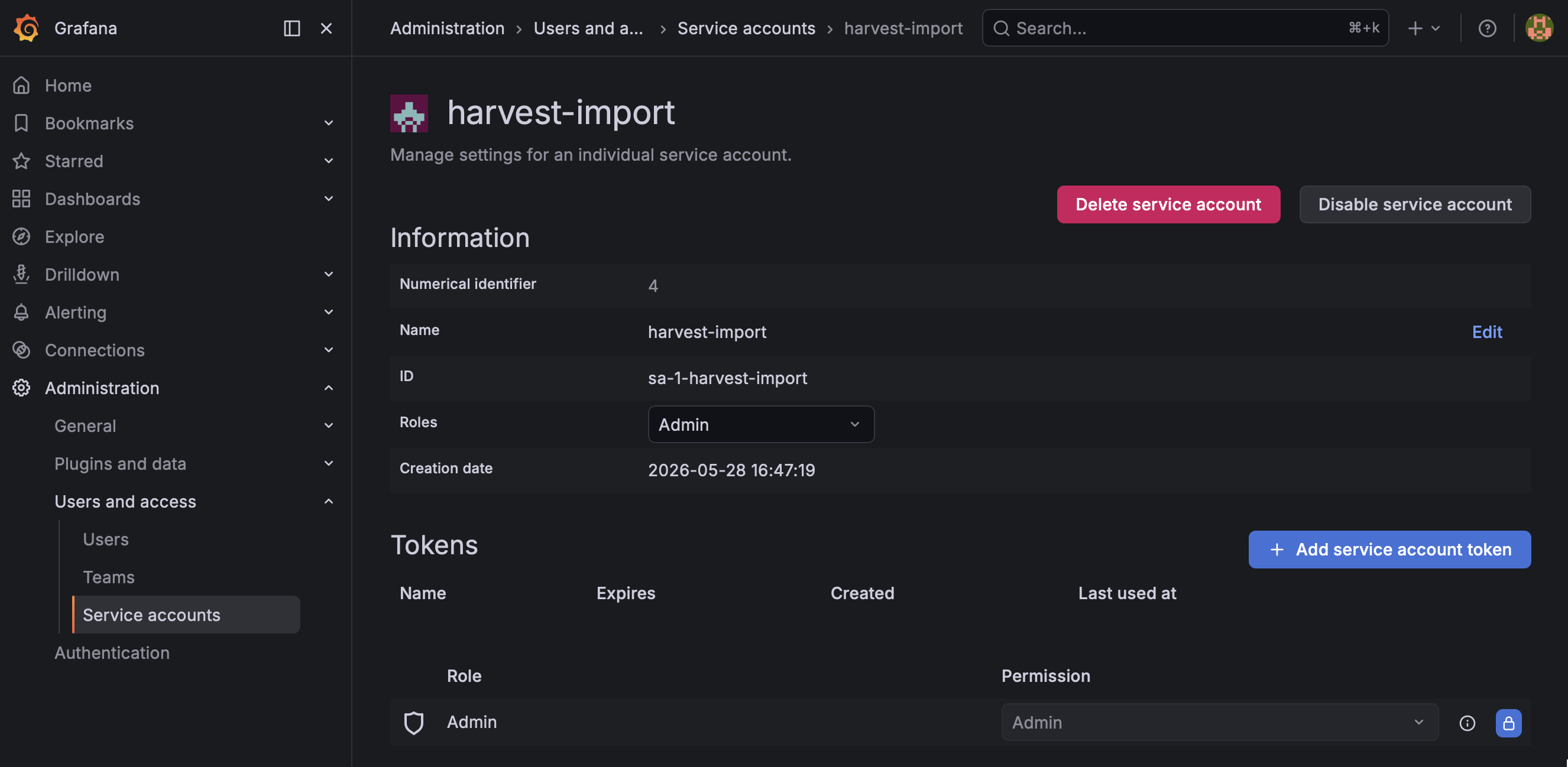
Task: Click Add service account token button
Action: (x=1389, y=549)
